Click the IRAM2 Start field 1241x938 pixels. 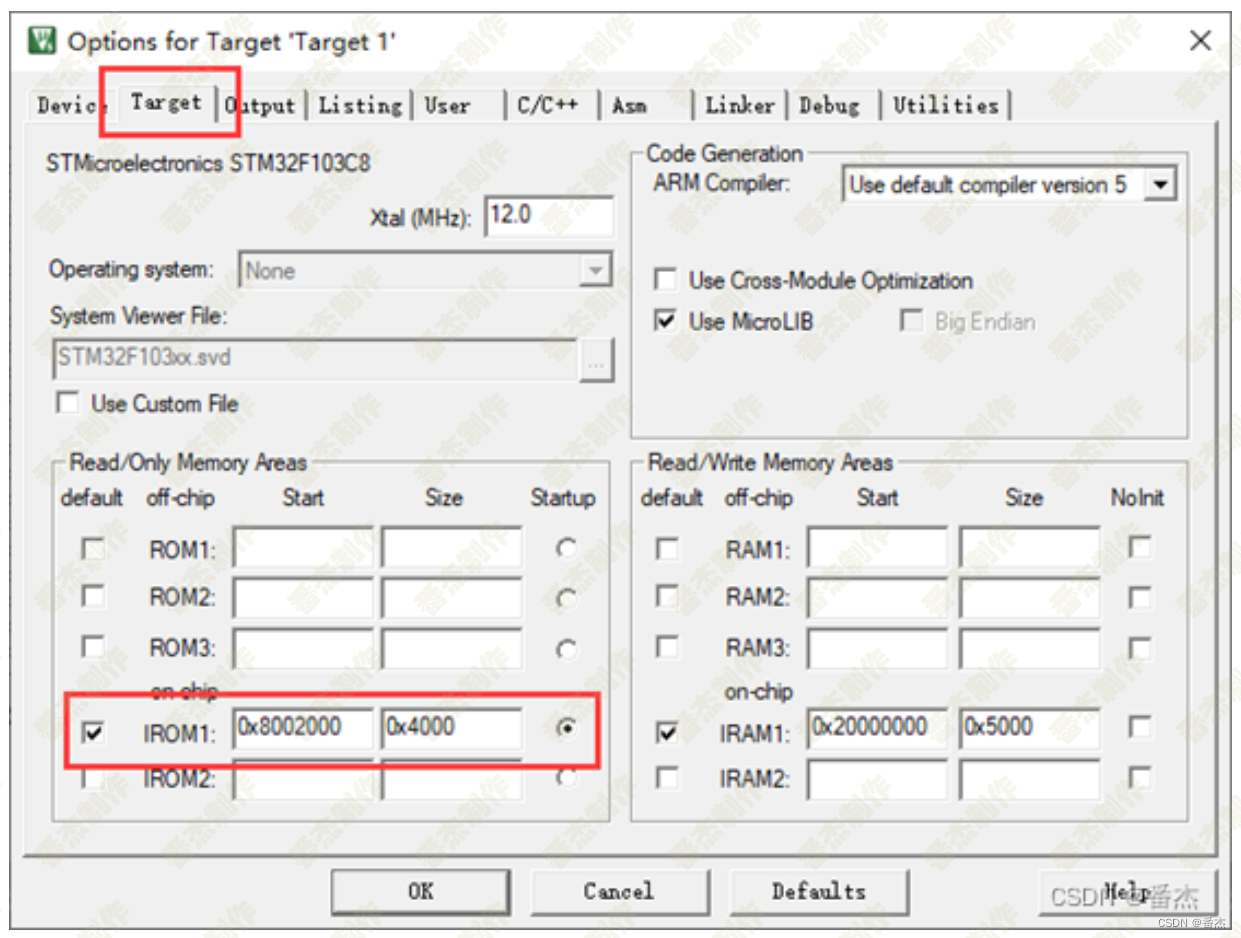click(877, 779)
